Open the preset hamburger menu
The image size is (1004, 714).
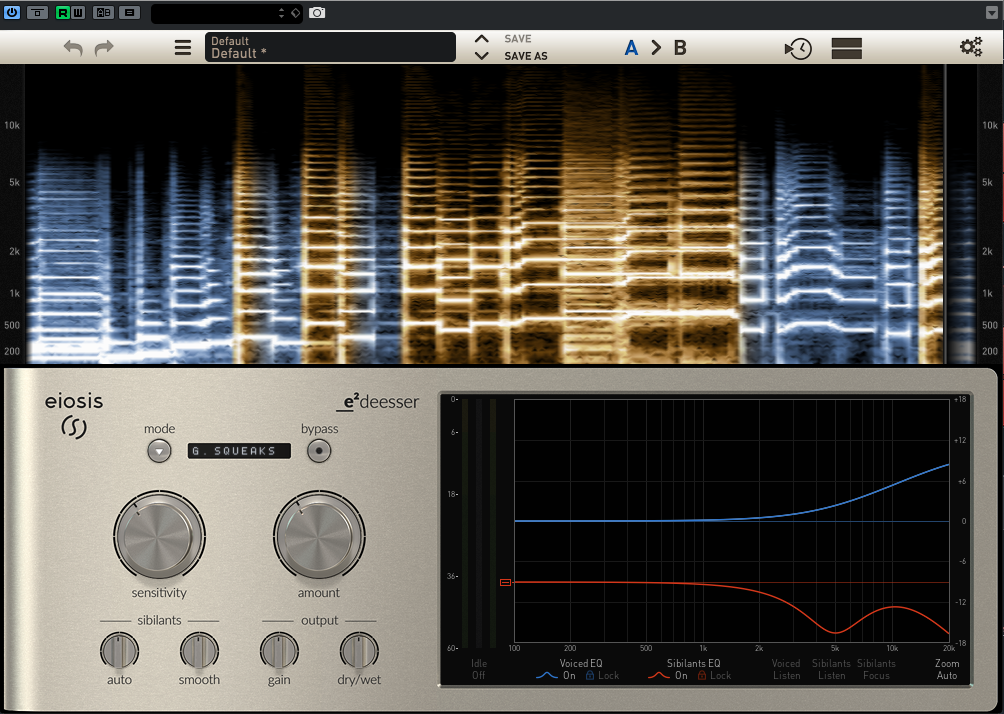click(x=183, y=47)
